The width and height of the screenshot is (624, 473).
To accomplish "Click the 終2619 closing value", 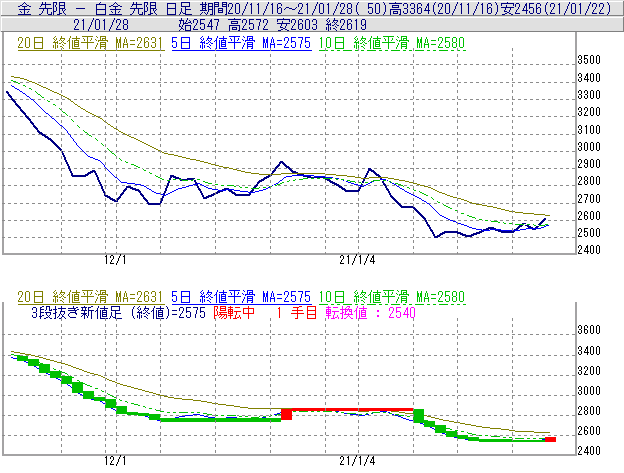I will tap(346, 25).
